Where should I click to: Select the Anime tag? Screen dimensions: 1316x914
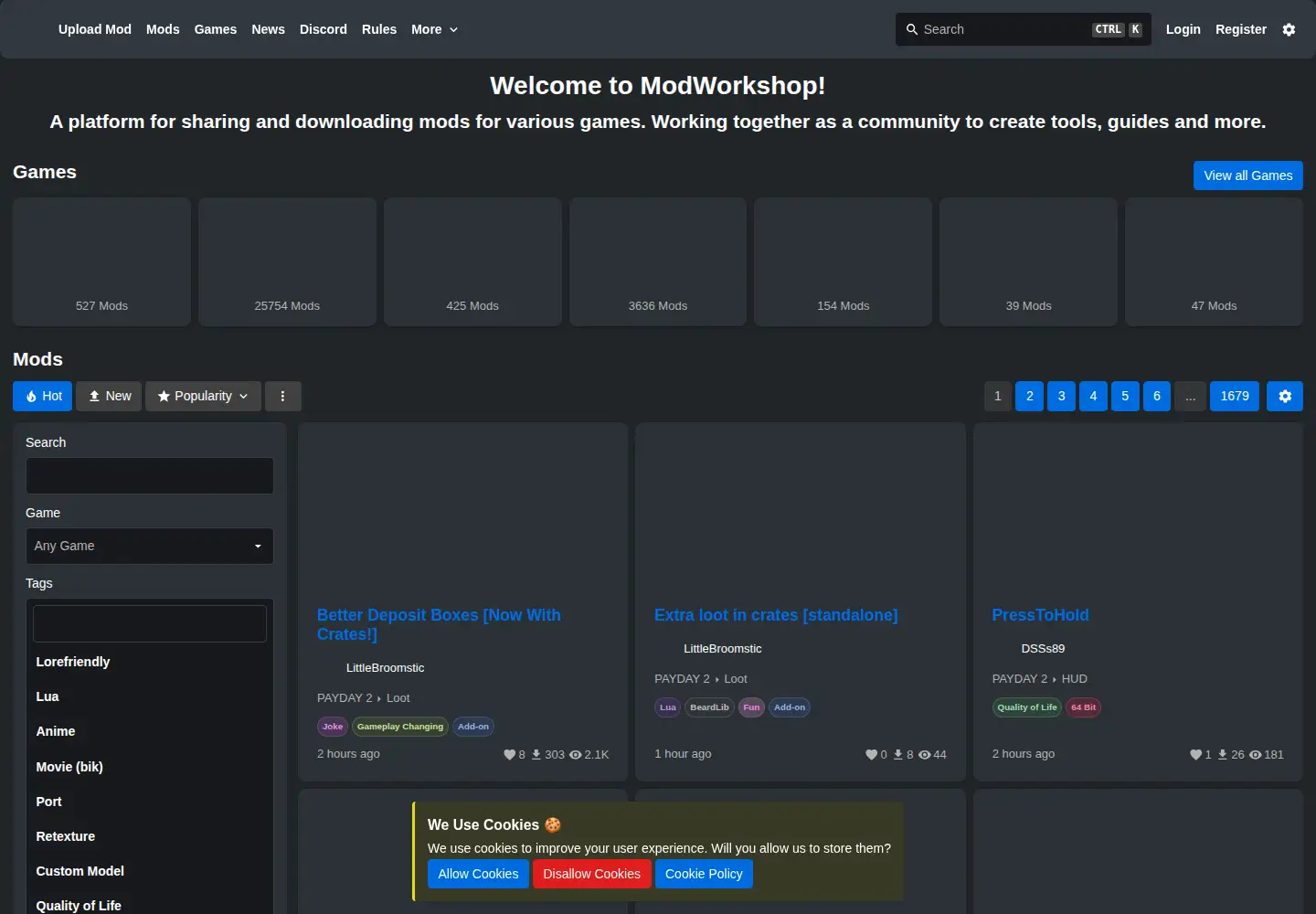click(x=150, y=731)
